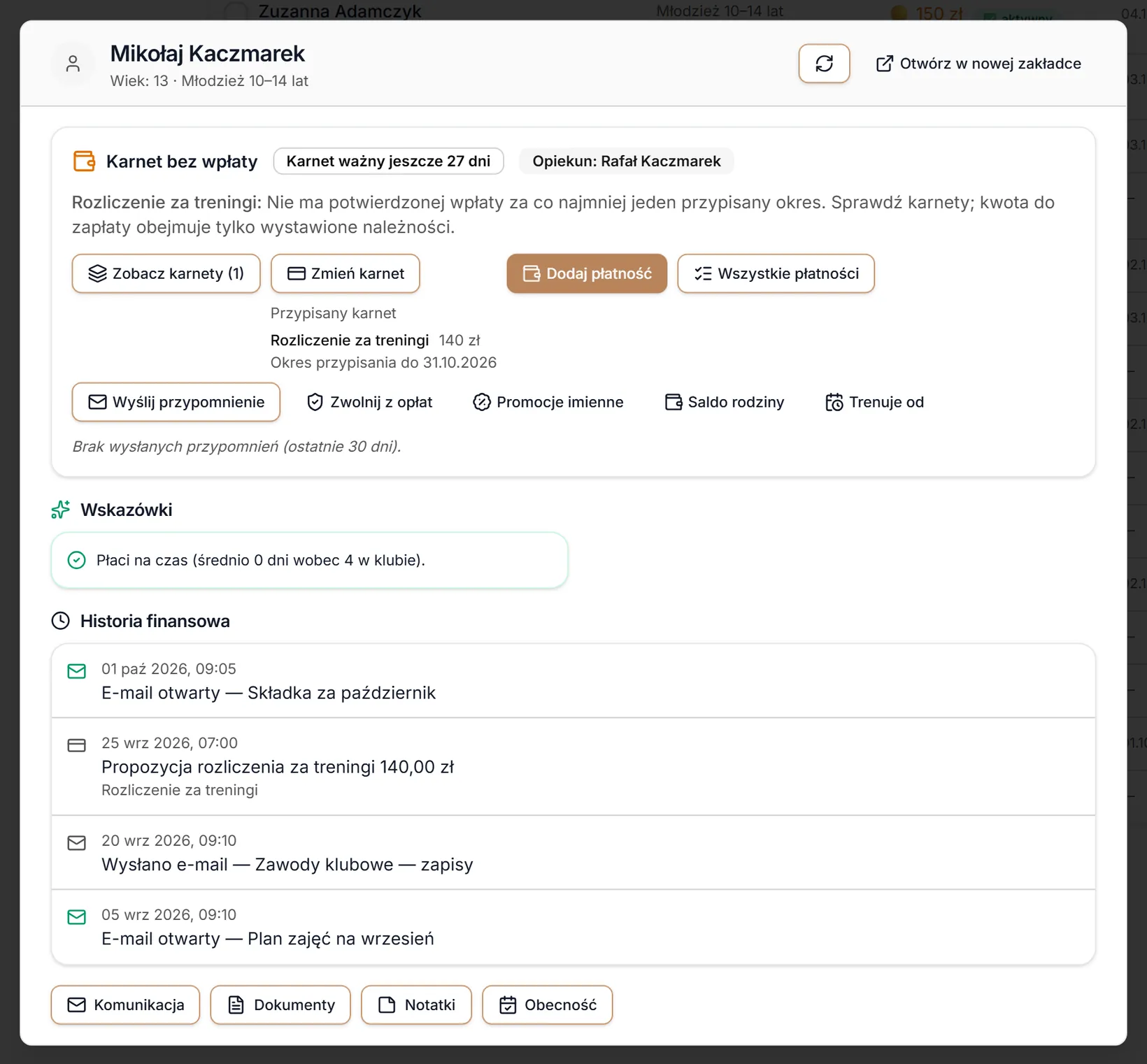
Task: Click Zmień karnet button
Action: tap(345, 273)
